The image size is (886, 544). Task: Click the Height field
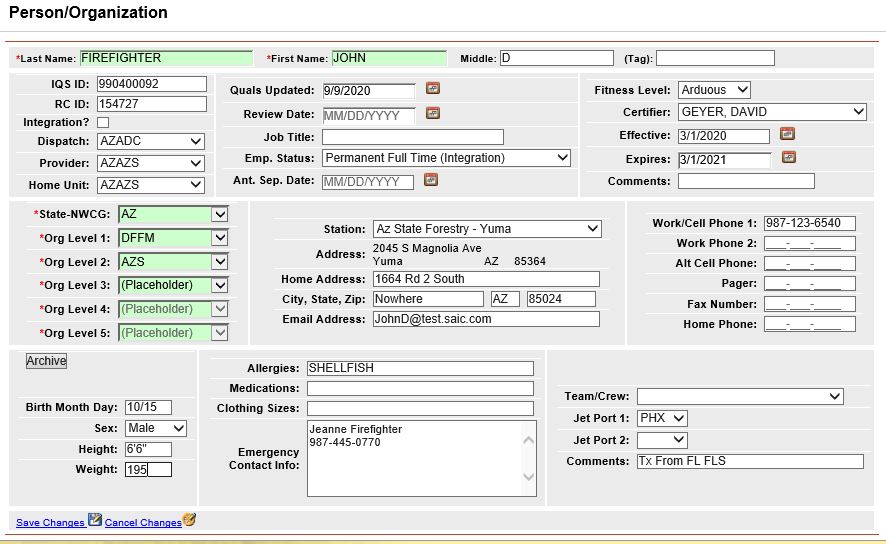click(149, 450)
